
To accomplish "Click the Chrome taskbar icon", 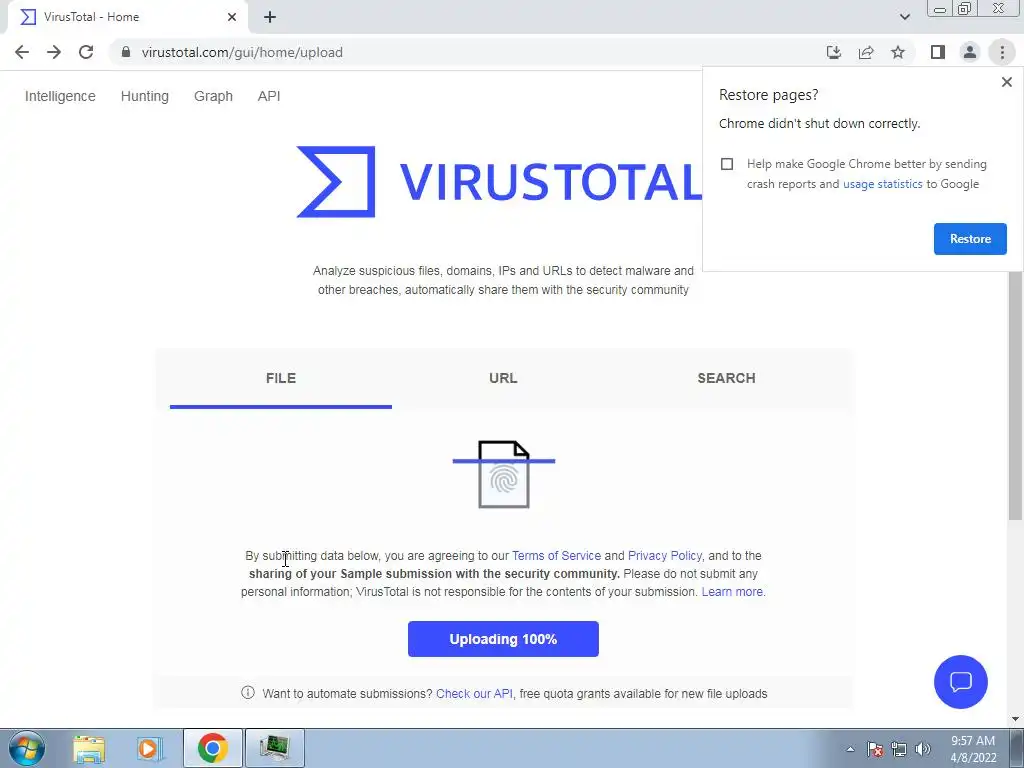I will point(212,748).
